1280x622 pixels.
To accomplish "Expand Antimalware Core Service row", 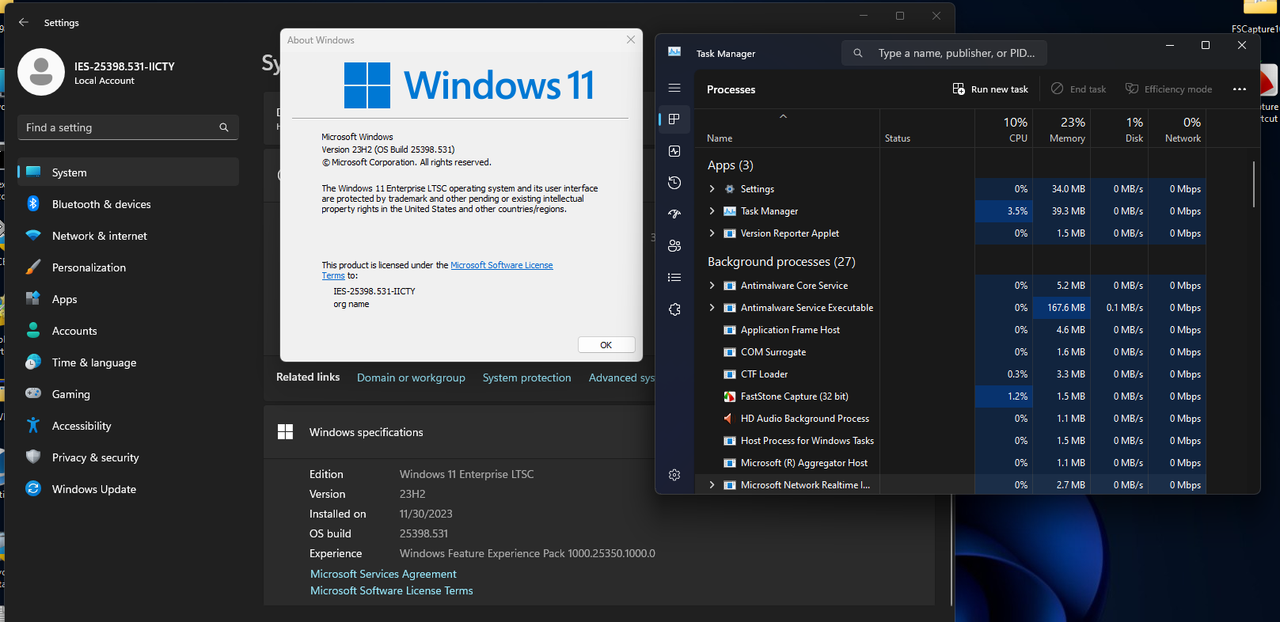I will coord(712,286).
